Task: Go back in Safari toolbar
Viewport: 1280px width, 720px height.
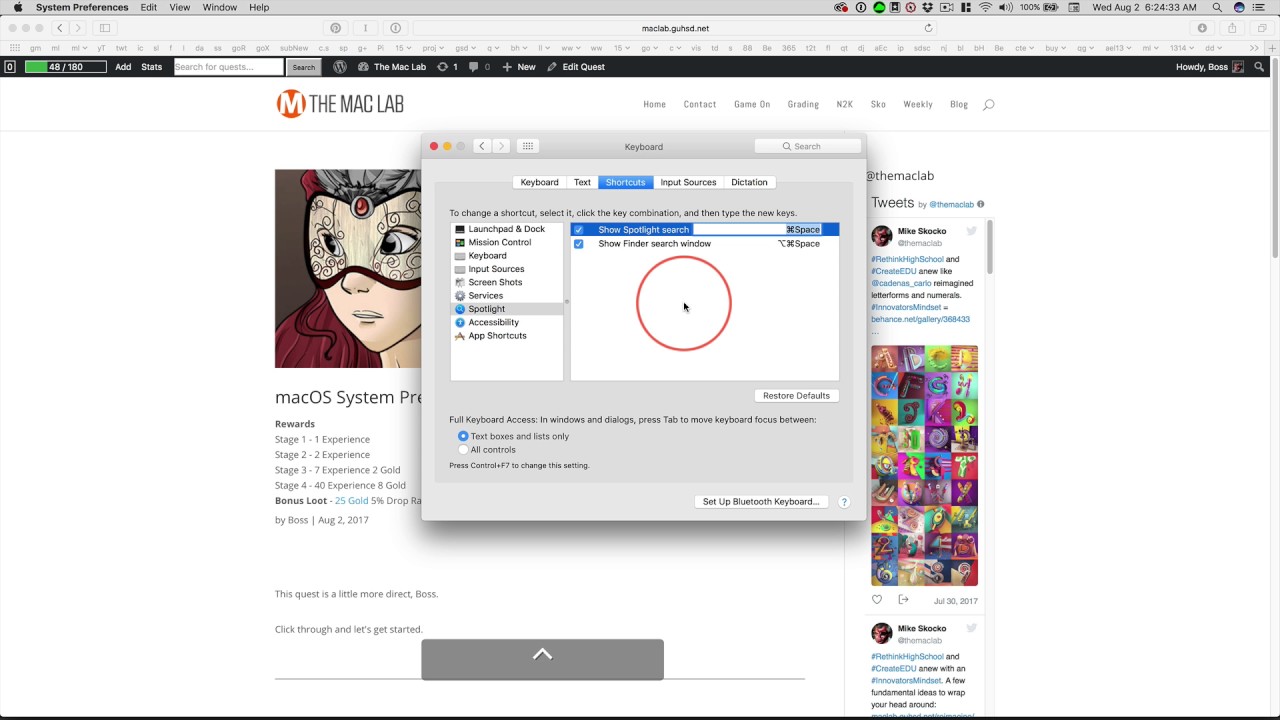Action: [60, 28]
